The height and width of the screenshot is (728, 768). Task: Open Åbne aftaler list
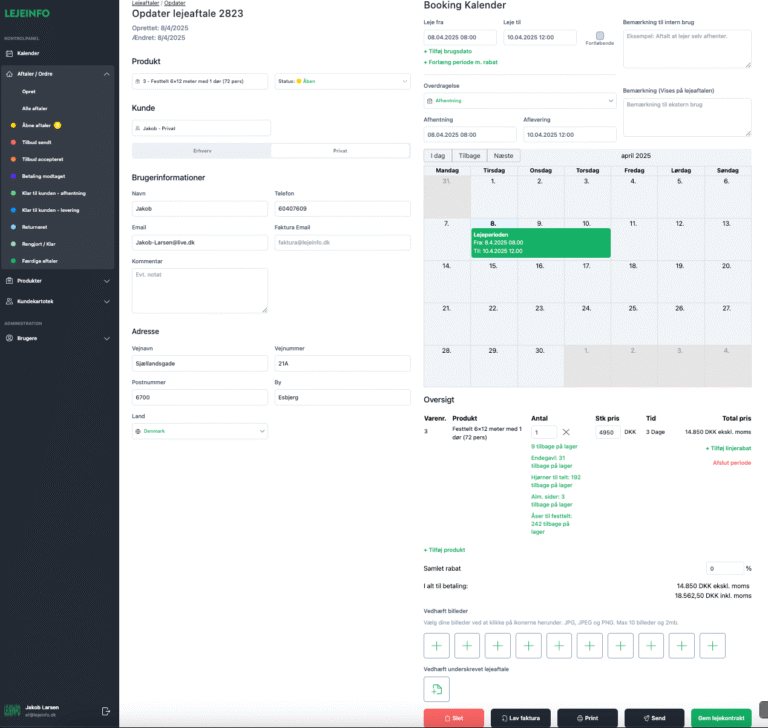tap(36, 125)
